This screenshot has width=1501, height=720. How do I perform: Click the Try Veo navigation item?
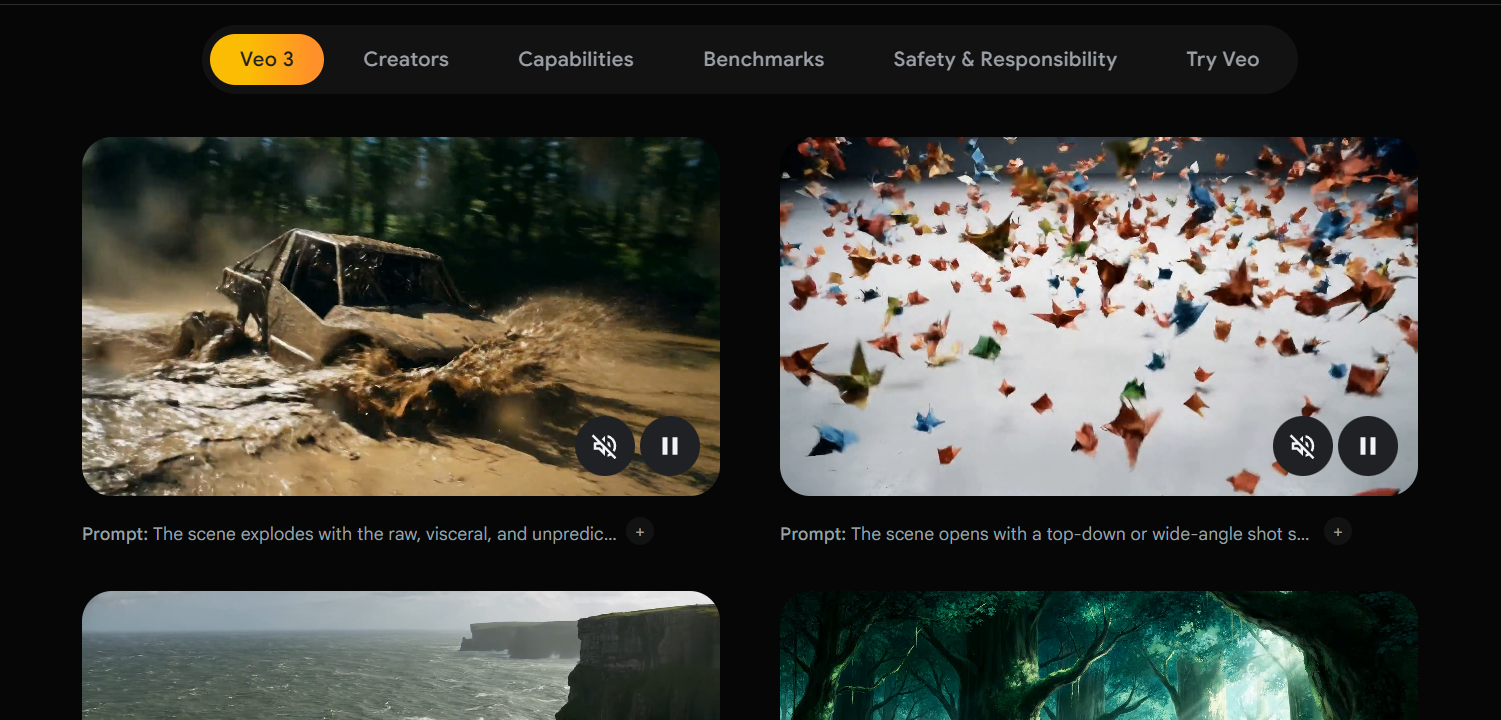point(1222,59)
